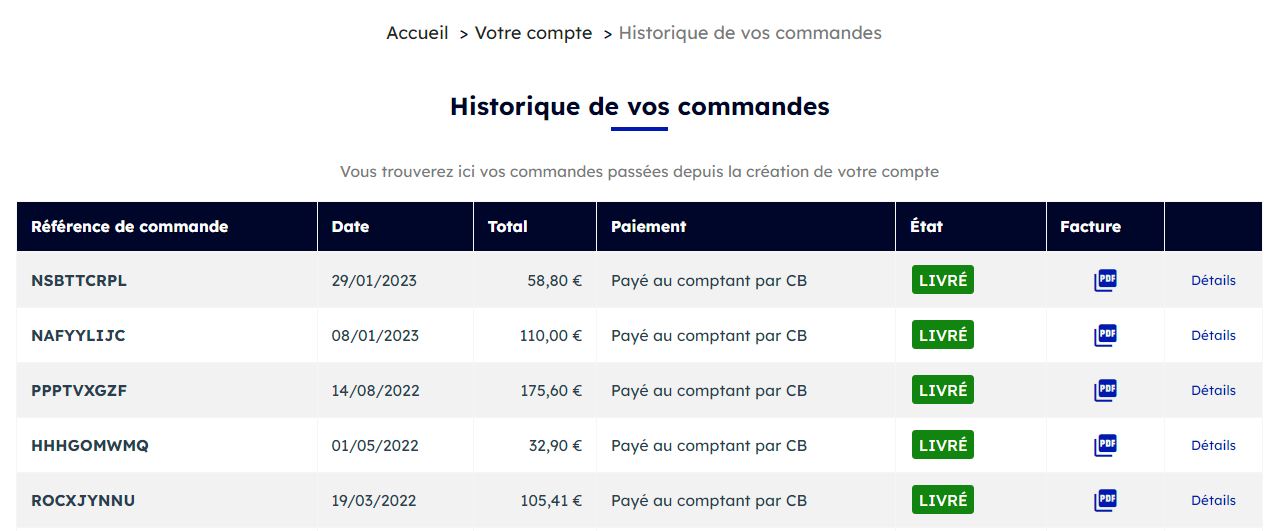Click the Facture column header
Image resolution: width=1273 pixels, height=531 pixels.
pos(1090,227)
